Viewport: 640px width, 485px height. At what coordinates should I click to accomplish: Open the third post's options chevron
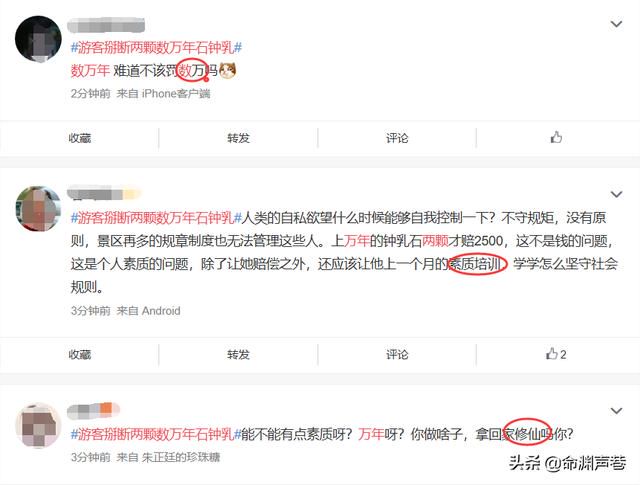pyautogui.click(x=616, y=411)
